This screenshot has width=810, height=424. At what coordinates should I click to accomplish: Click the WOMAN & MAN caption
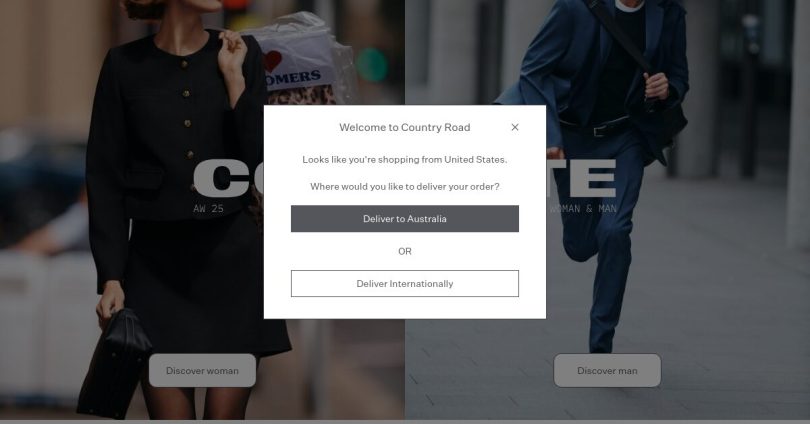583,209
